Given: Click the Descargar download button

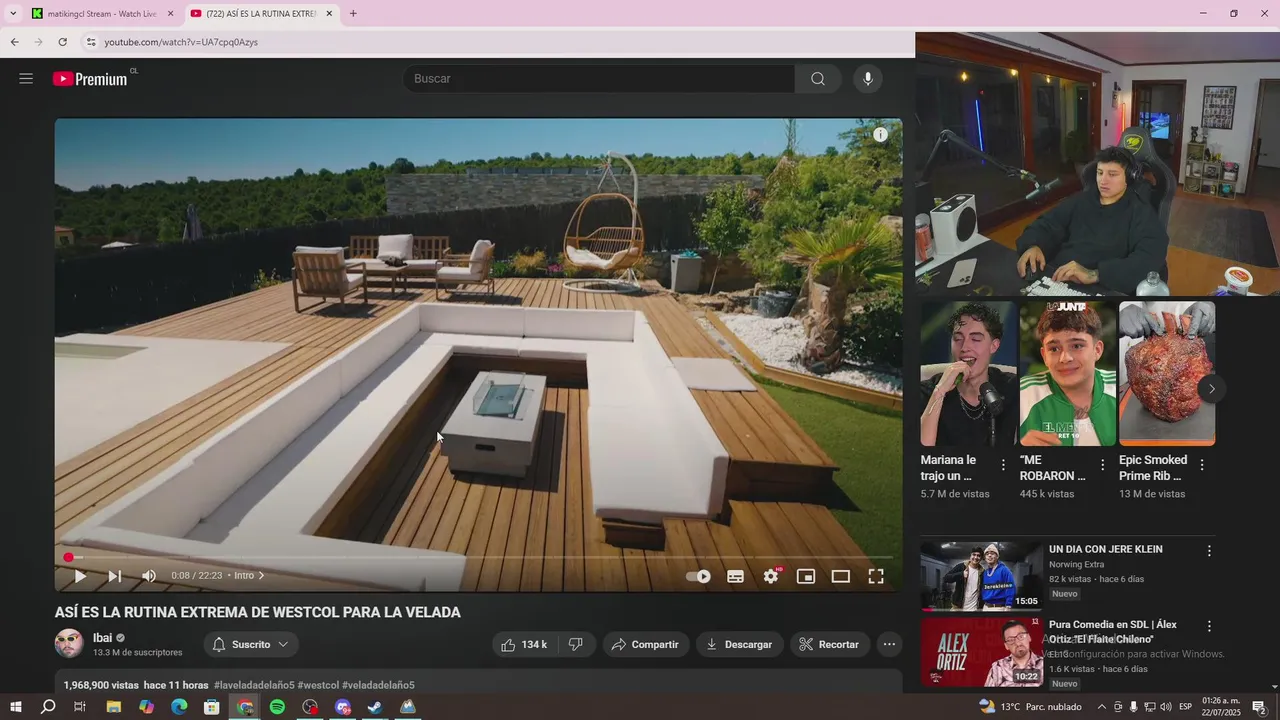Looking at the screenshot, I should tap(739, 645).
